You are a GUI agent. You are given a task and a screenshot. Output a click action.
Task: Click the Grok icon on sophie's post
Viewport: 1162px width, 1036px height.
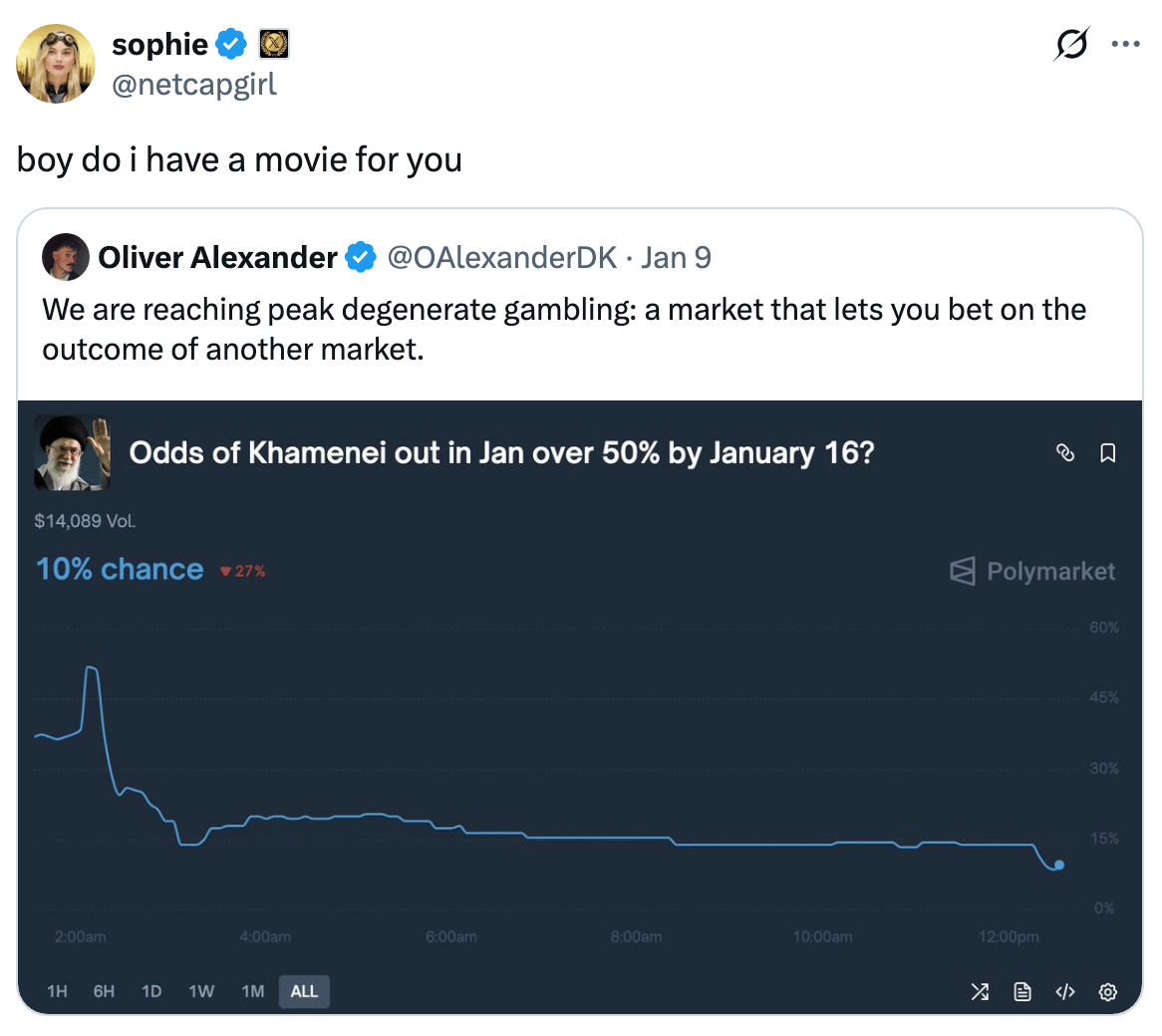(x=1070, y=45)
